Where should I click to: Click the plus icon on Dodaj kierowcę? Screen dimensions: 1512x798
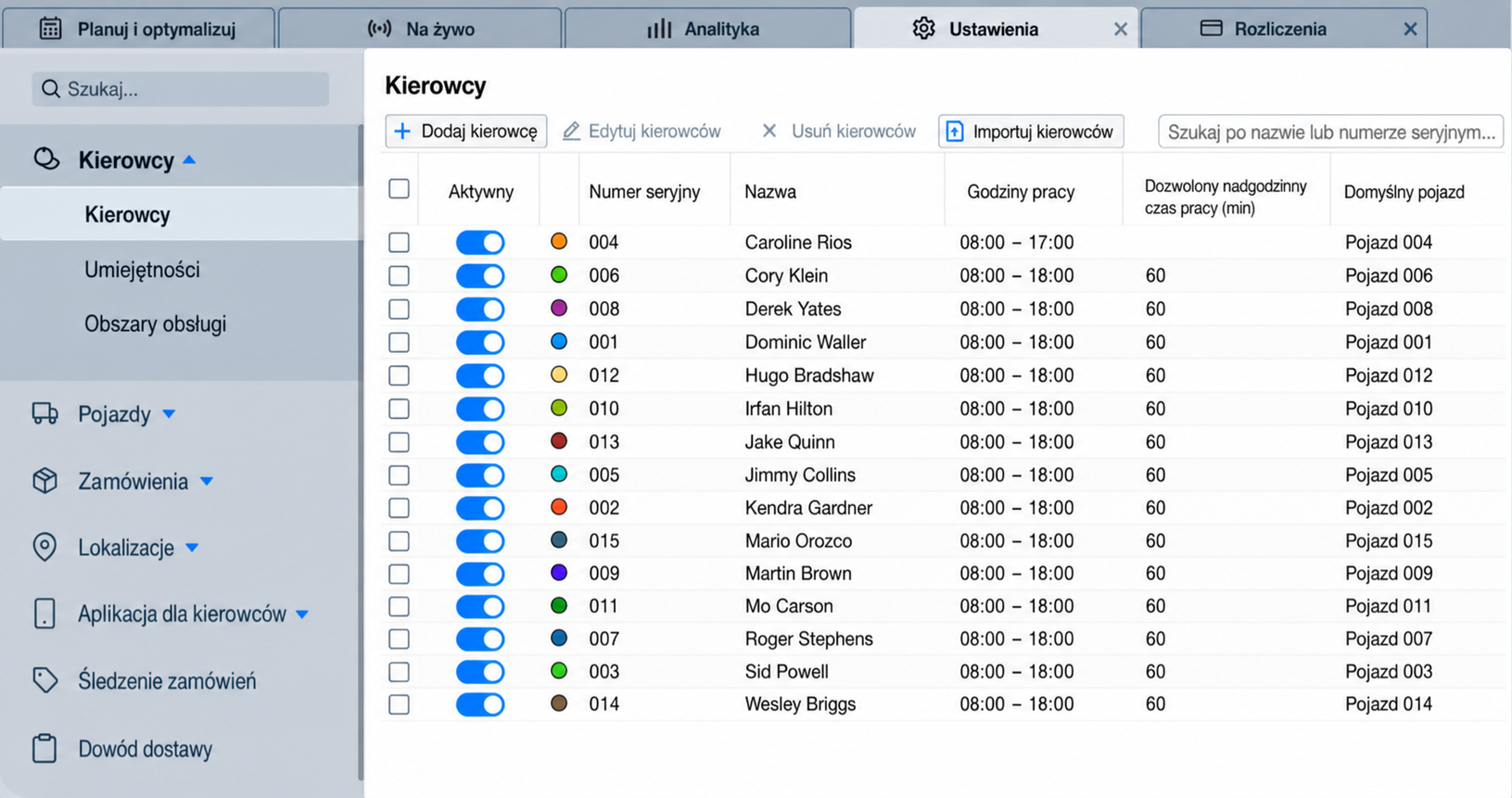click(x=402, y=132)
